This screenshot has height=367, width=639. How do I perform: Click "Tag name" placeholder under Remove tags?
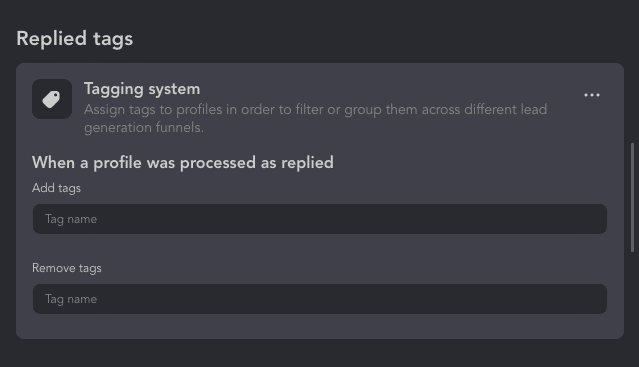coord(71,299)
